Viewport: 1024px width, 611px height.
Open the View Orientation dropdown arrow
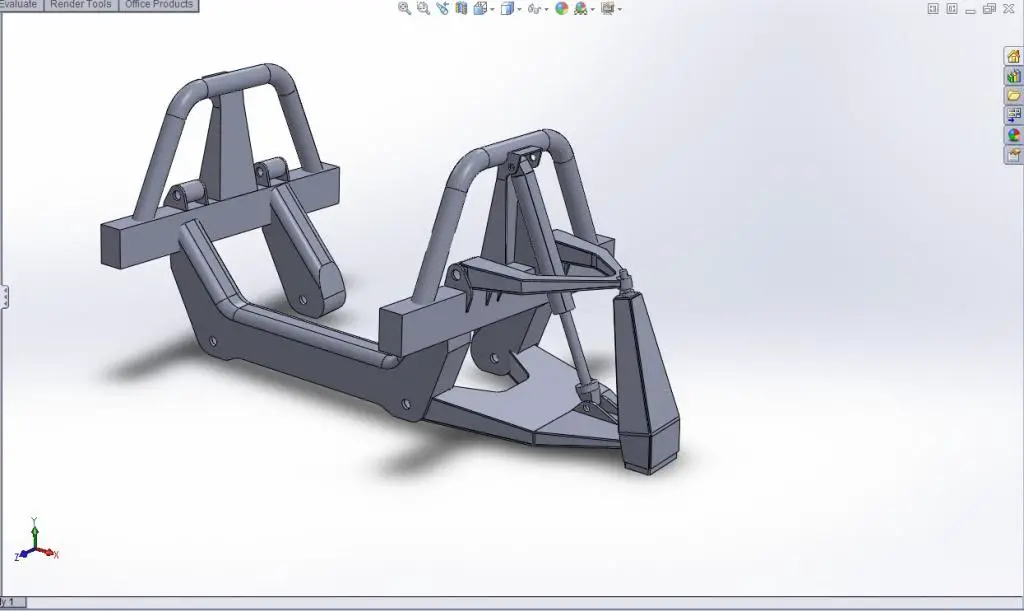tap(492, 9)
